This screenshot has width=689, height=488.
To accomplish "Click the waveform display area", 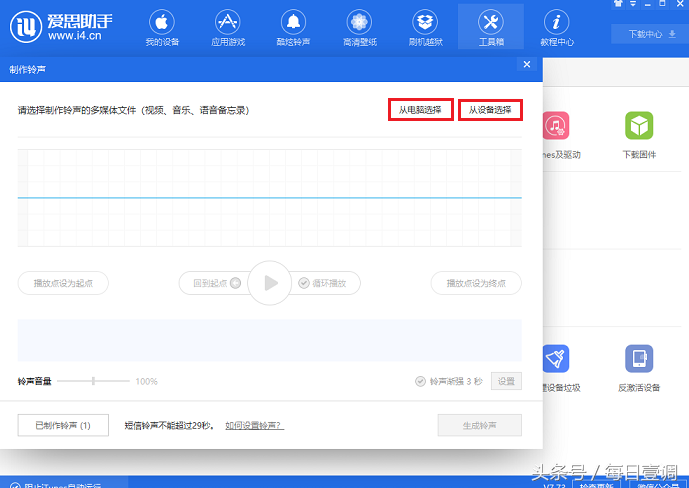I will point(269,198).
